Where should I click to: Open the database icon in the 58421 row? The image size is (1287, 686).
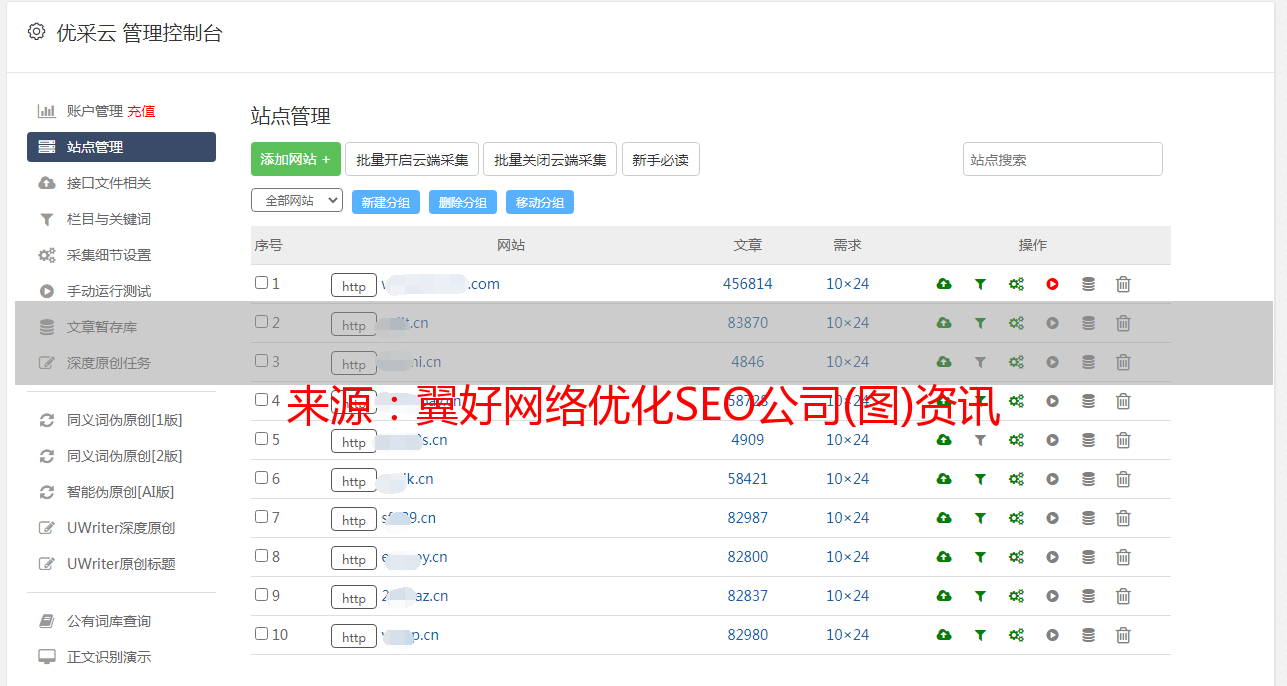(x=1088, y=479)
